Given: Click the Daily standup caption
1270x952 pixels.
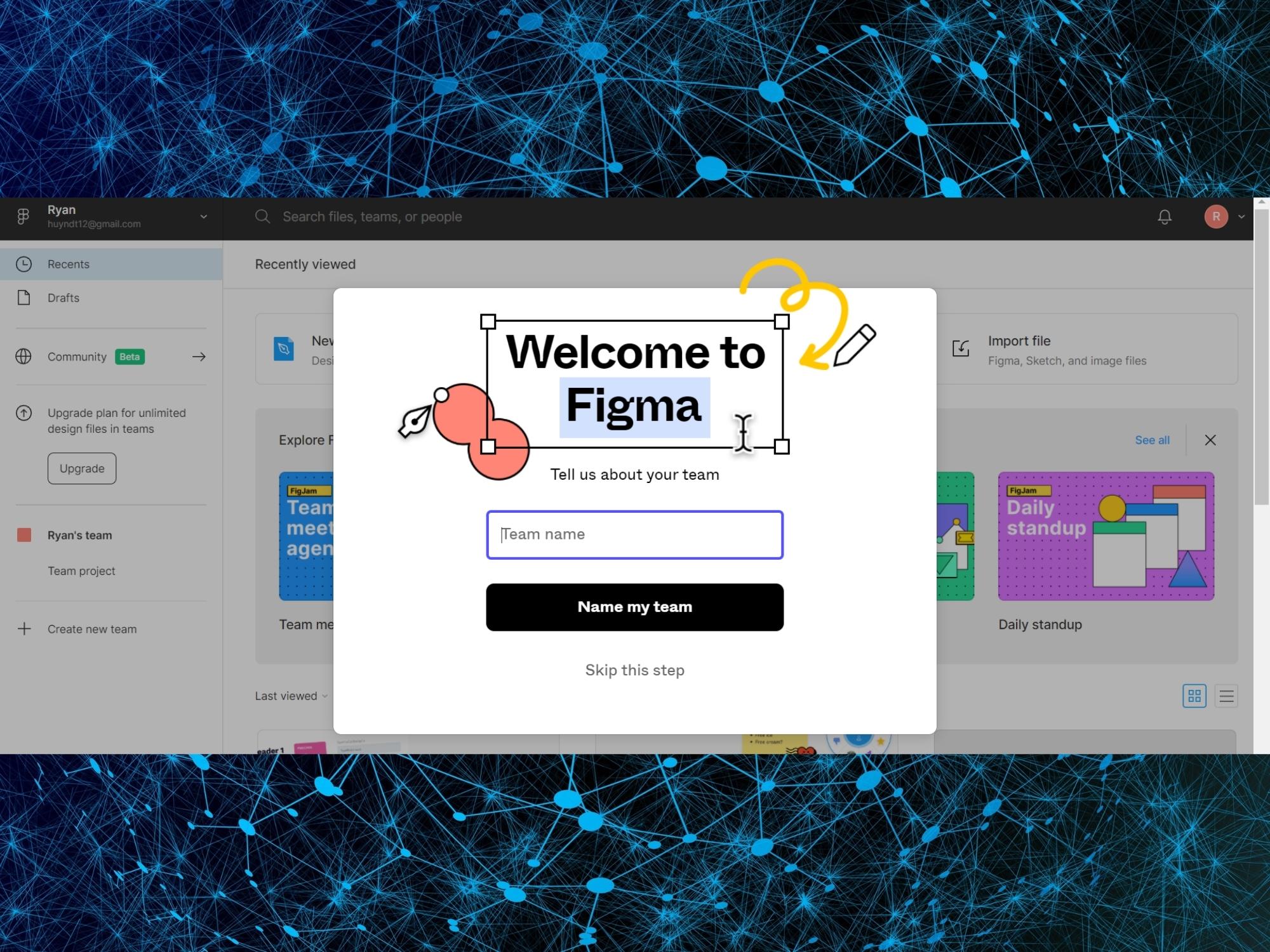Looking at the screenshot, I should pyautogui.click(x=1040, y=625).
